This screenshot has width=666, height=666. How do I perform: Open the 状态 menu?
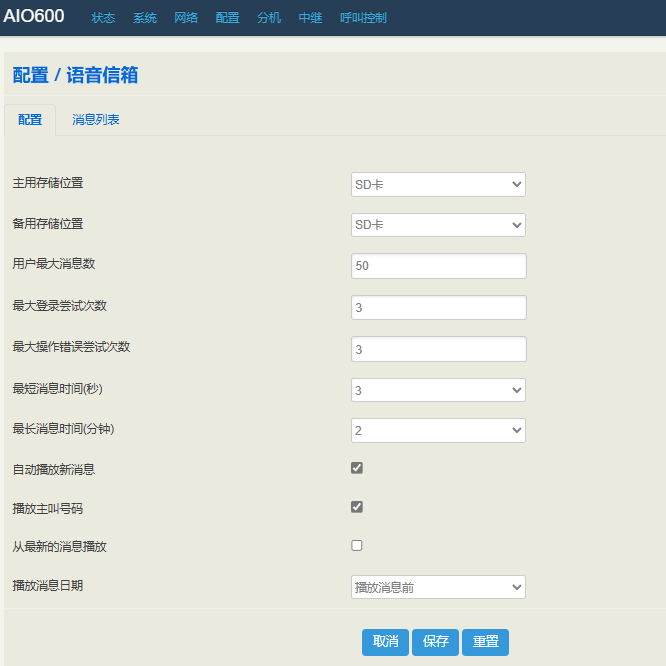coord(103,18)
